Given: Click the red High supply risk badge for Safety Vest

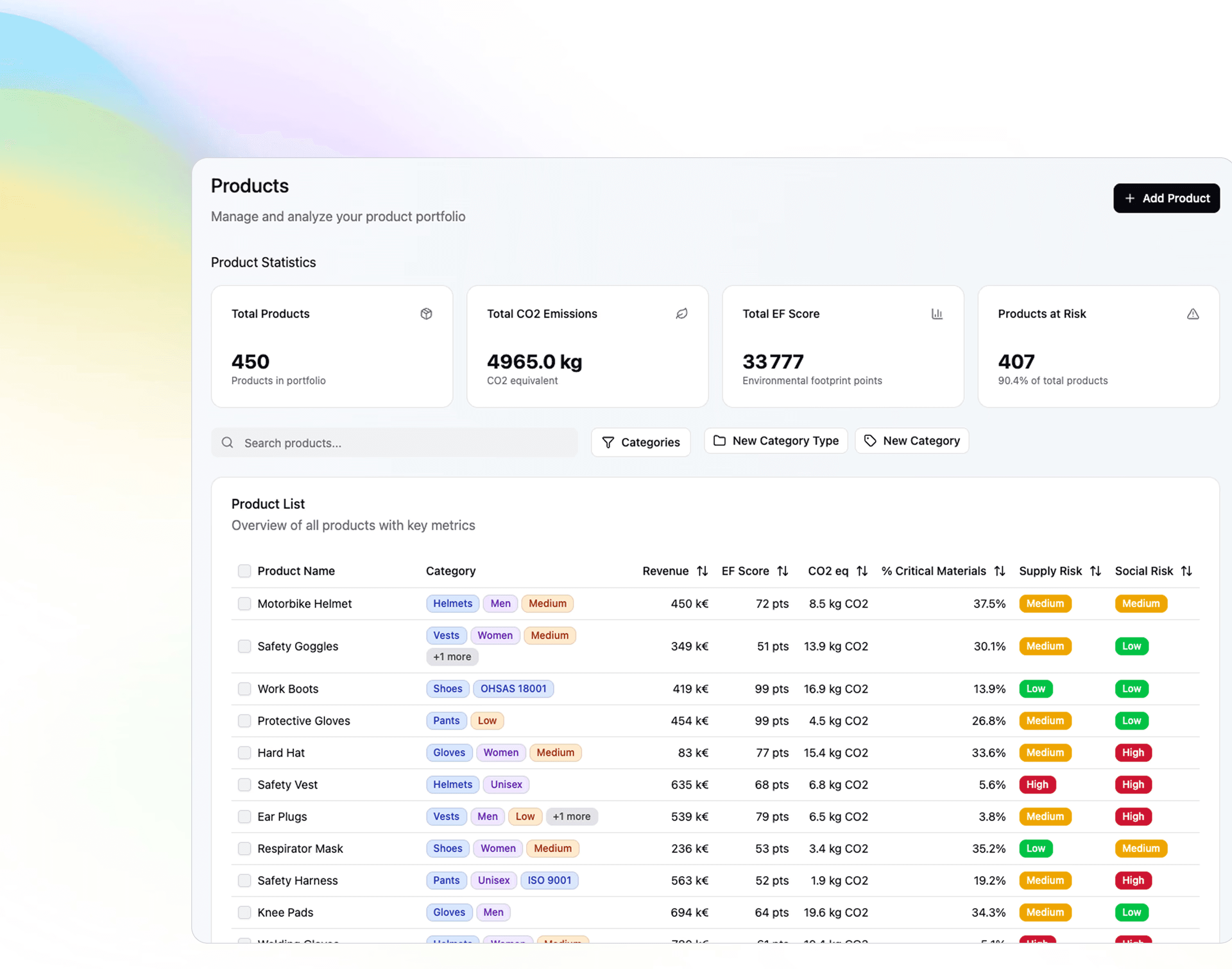Looking at the screenshot, I should click(x=1037, y=785).
